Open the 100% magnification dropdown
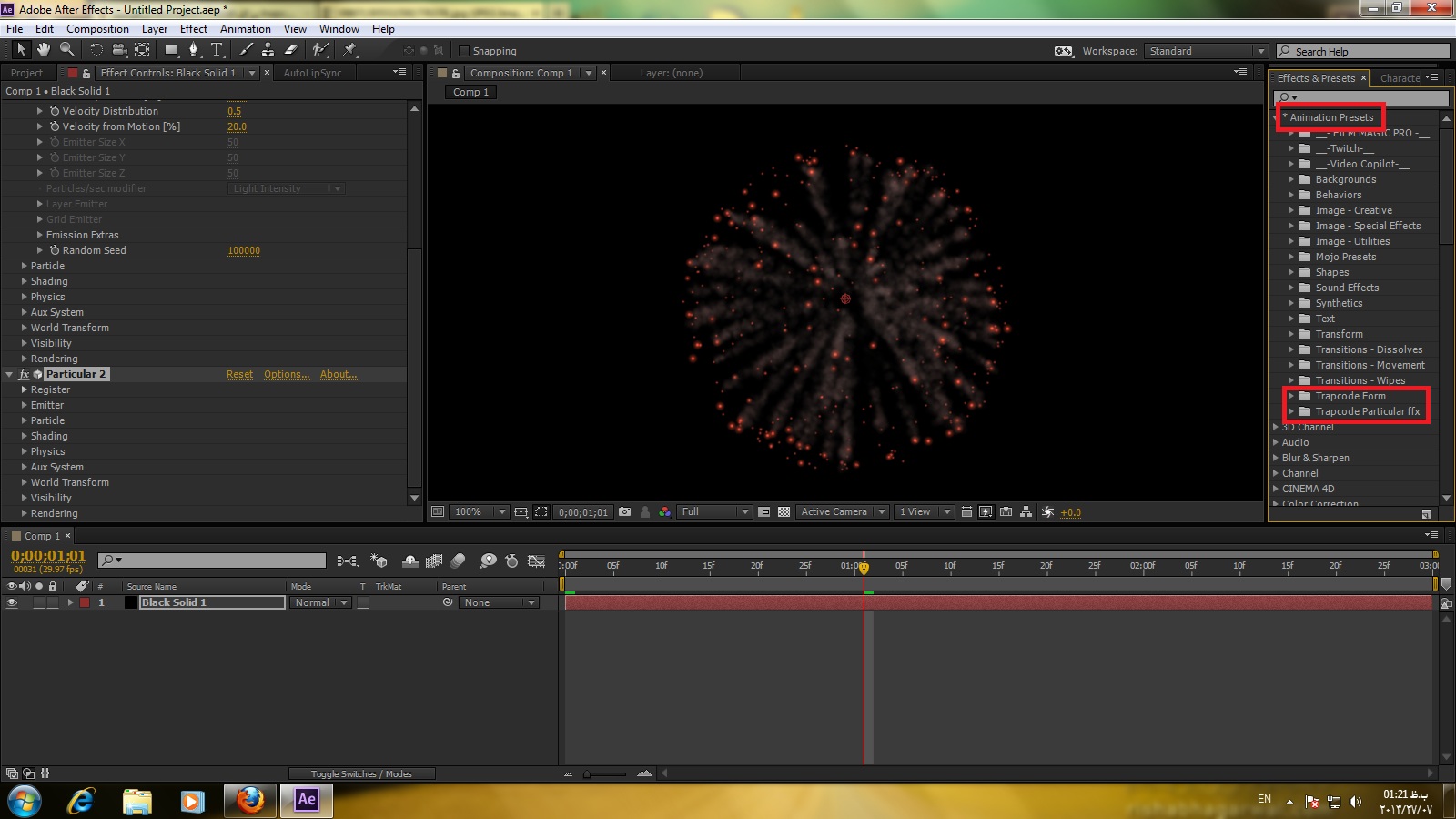 [480, 512]
